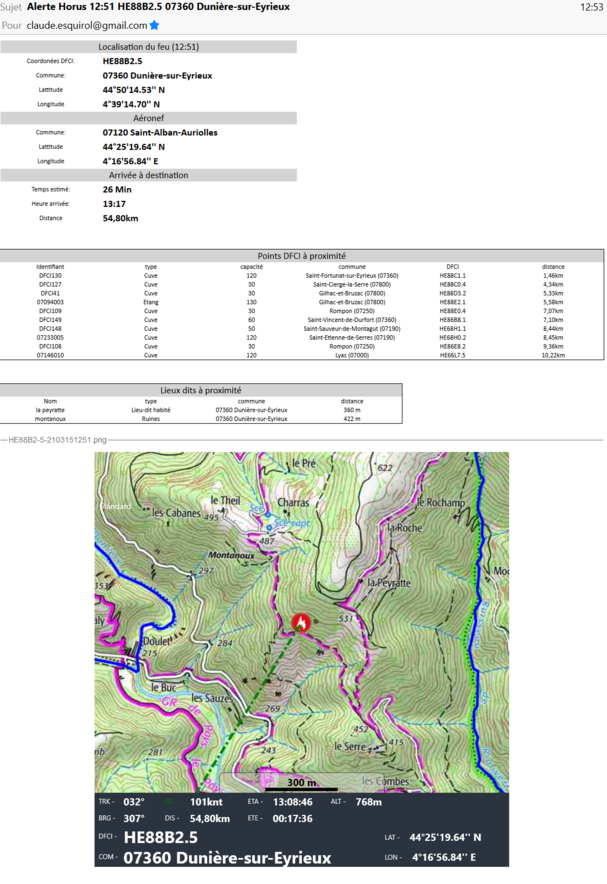Click the DFCI coordinate HE88B2.5 value
607x884 pixels.
(x=122, y=61)
